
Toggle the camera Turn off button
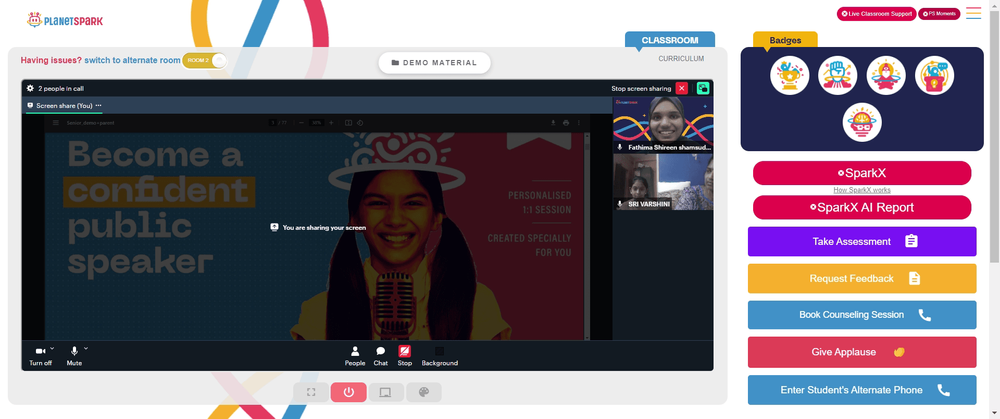pyautogui.click(x=40, y=356)
